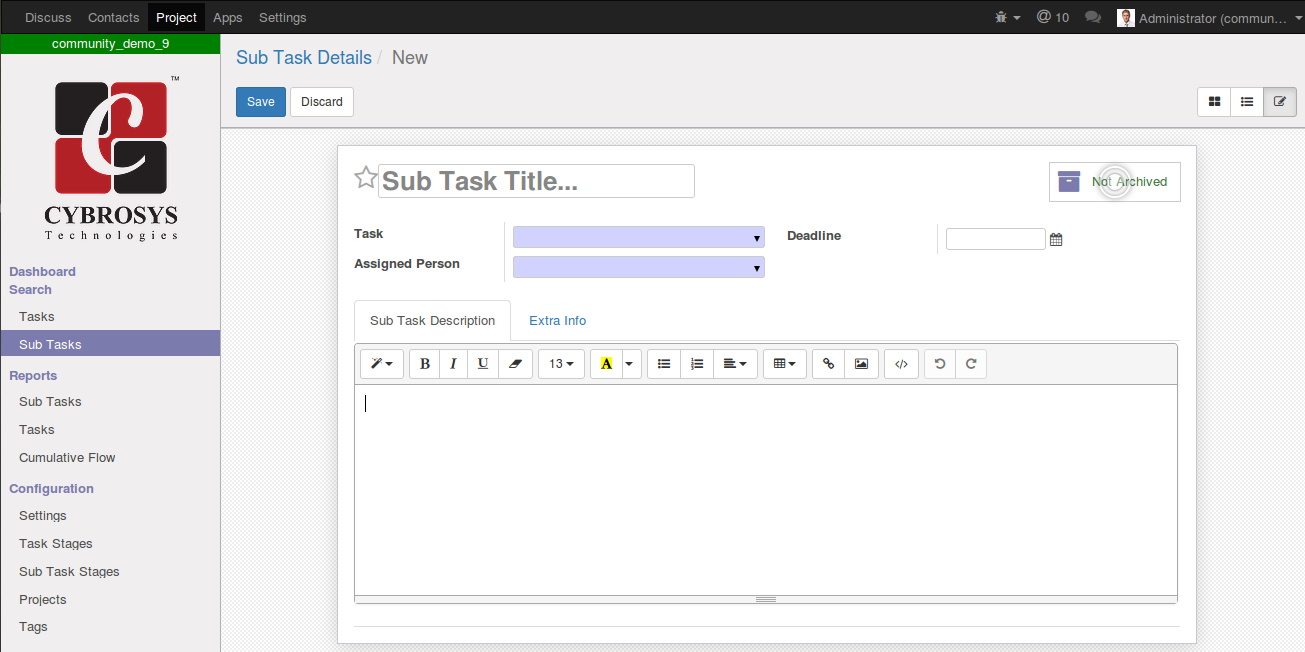This screenshot has width=1305, height=652.
Task: Open the Assigned Person dropdown
Action: tap(638, 267)
